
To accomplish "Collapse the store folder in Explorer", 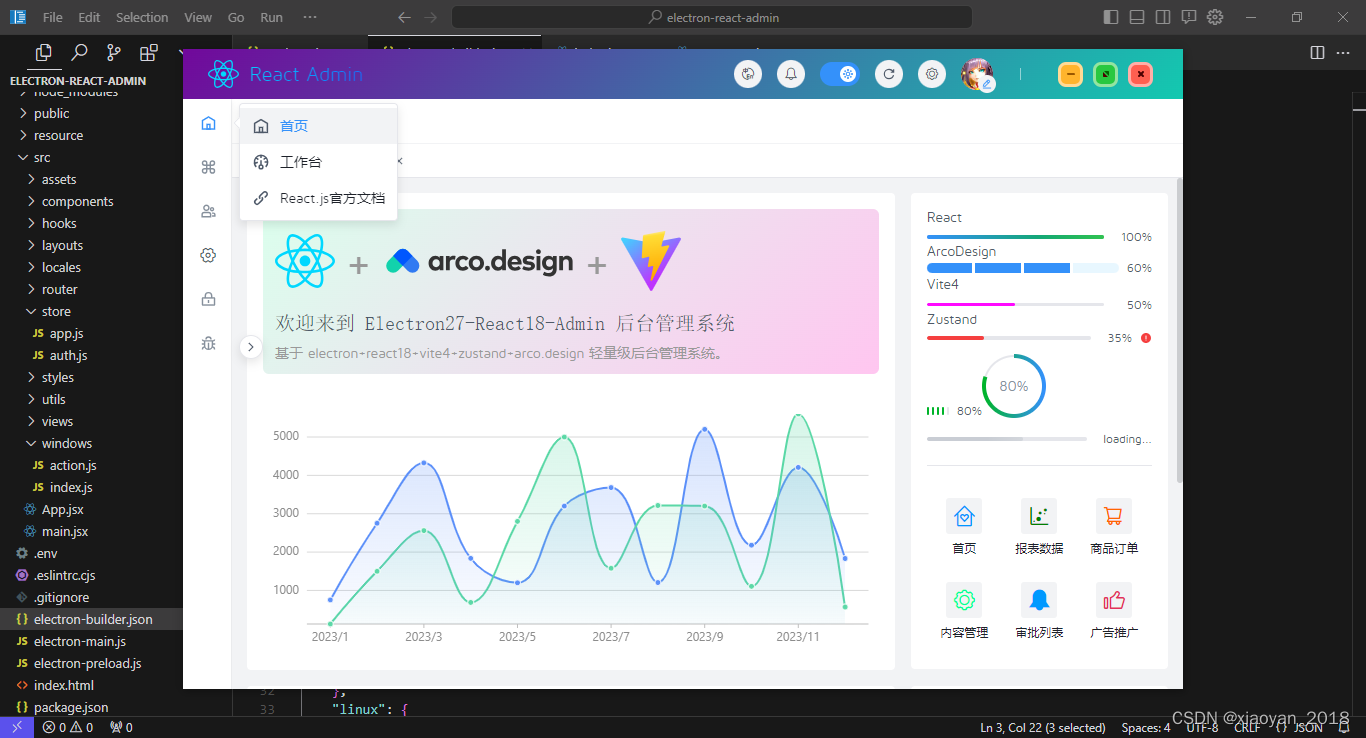I will [x=91, y=311].
